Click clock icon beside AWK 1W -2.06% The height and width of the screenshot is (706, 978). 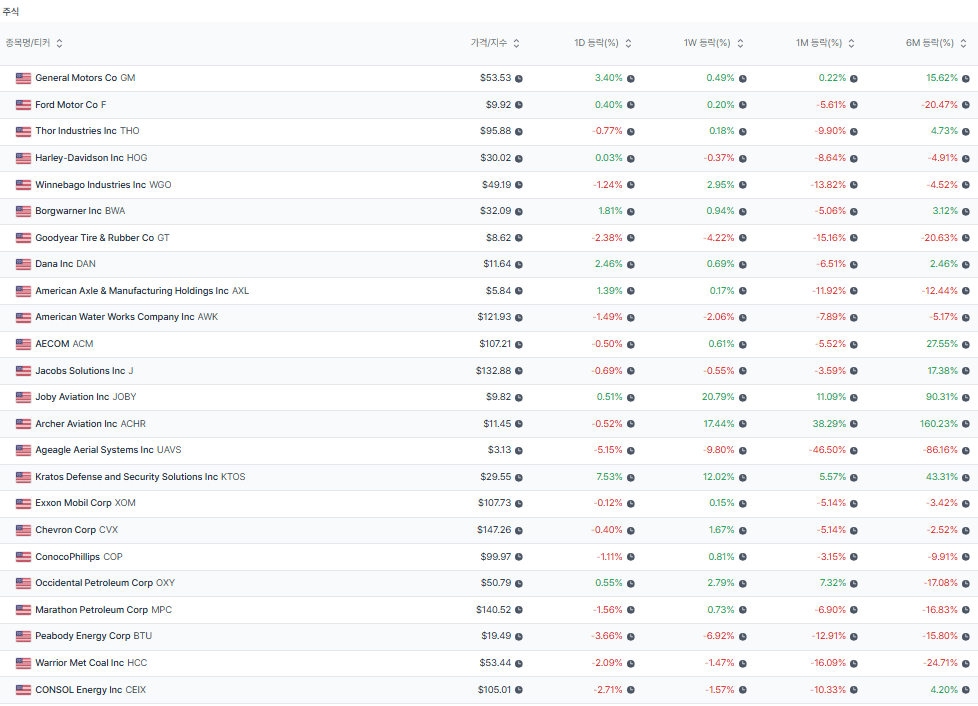(743, 317)
